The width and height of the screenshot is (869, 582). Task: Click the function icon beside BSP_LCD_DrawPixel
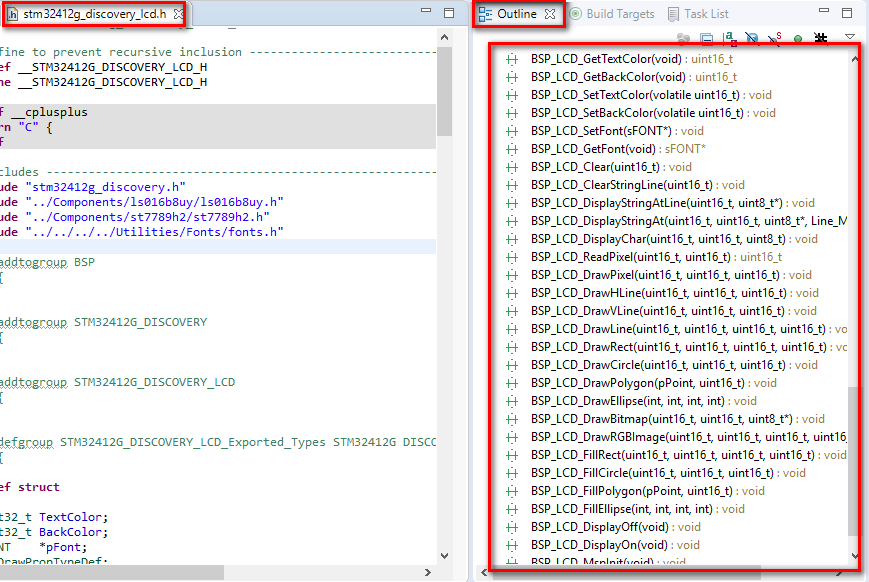point(512,275)
